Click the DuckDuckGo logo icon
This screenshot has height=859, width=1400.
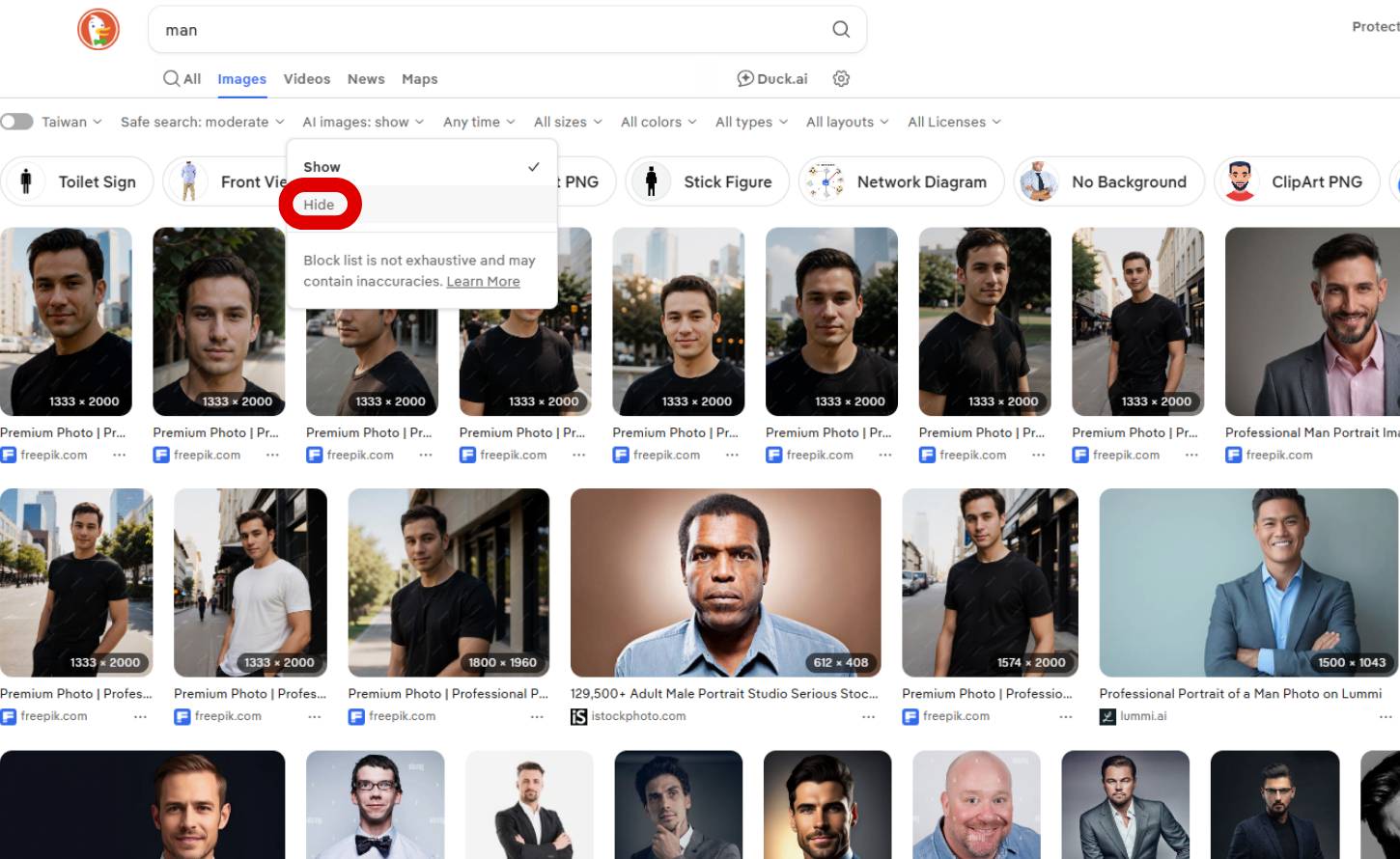98,29
